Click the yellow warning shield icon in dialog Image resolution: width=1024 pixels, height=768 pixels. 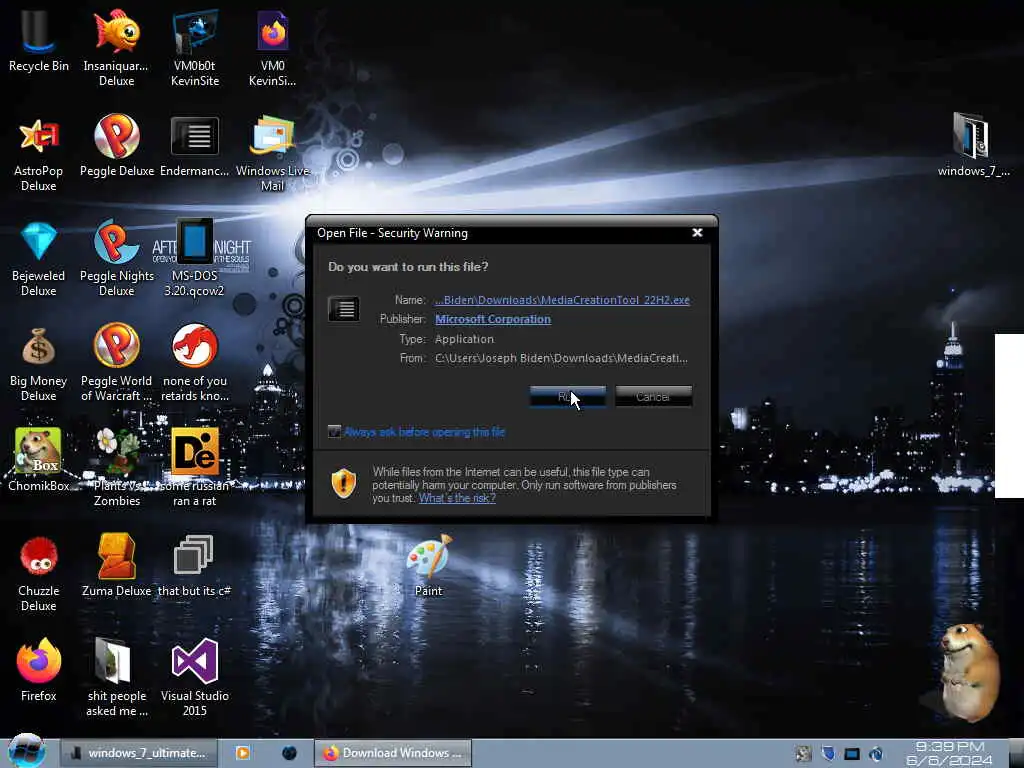click(344, 483)
